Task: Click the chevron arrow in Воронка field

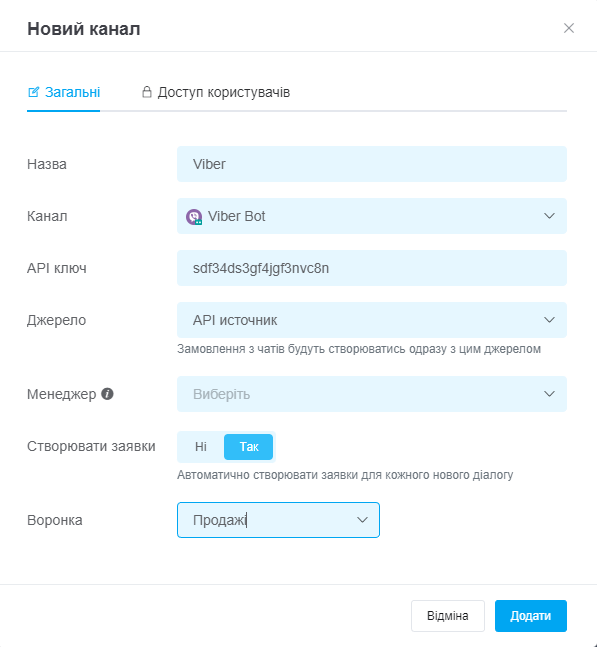Action: tap(362, 520)
